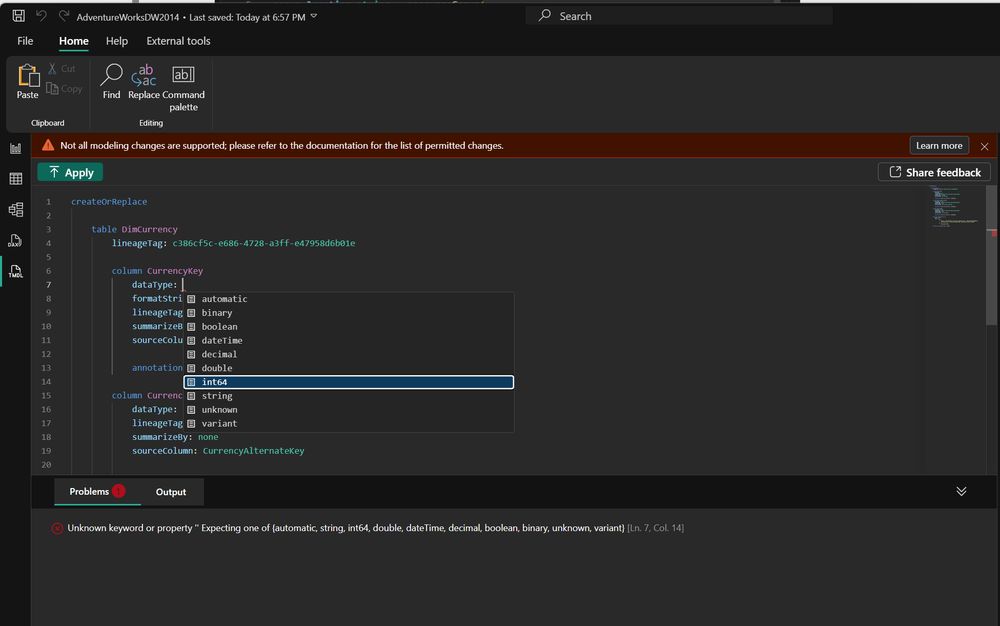Click the Search box
The height and width of the screenshot is (626, 1000).
point(679,16)
